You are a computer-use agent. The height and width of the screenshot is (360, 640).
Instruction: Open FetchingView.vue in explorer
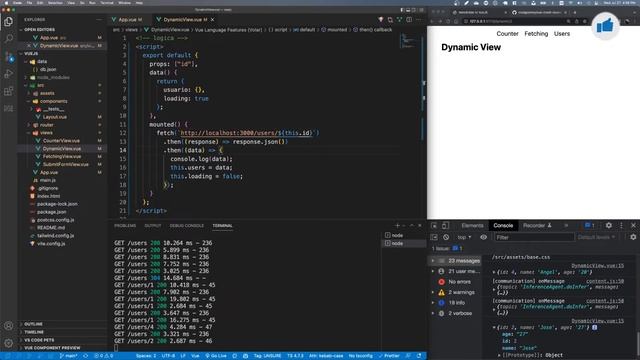(x=62, y=157)
